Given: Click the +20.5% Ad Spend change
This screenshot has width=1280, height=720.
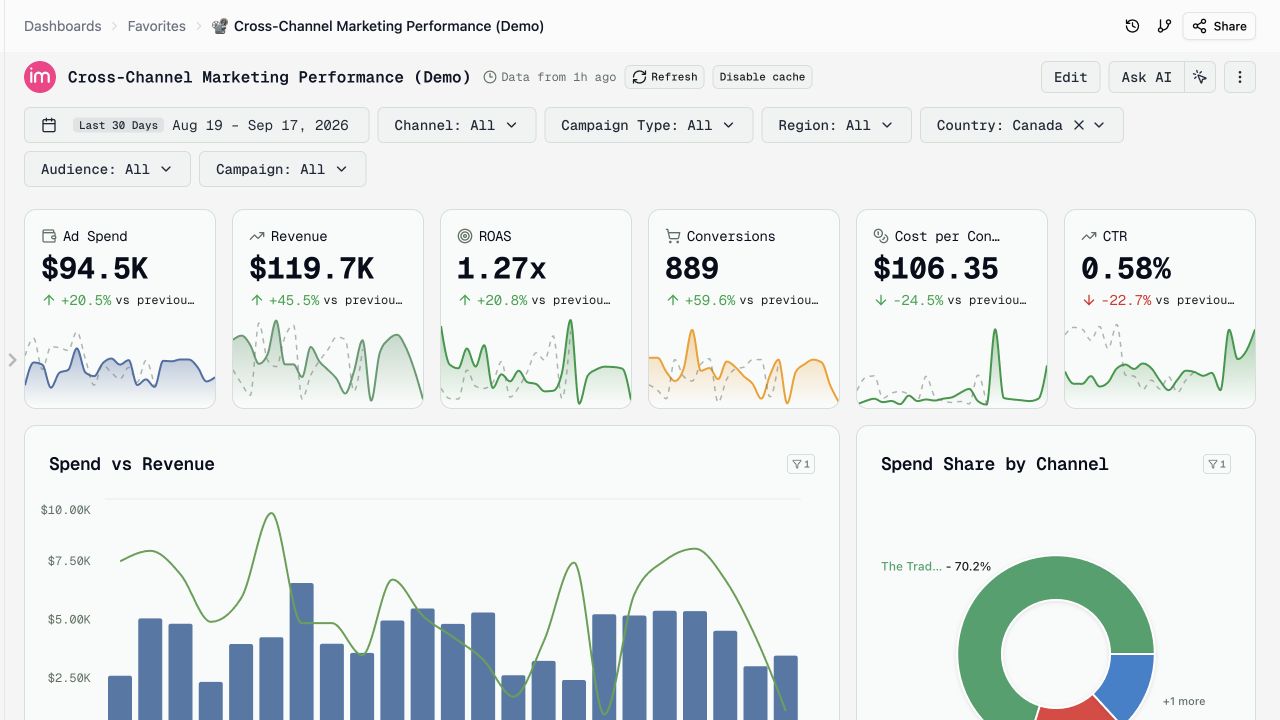Looking at the screenshot, I should 85,300.
